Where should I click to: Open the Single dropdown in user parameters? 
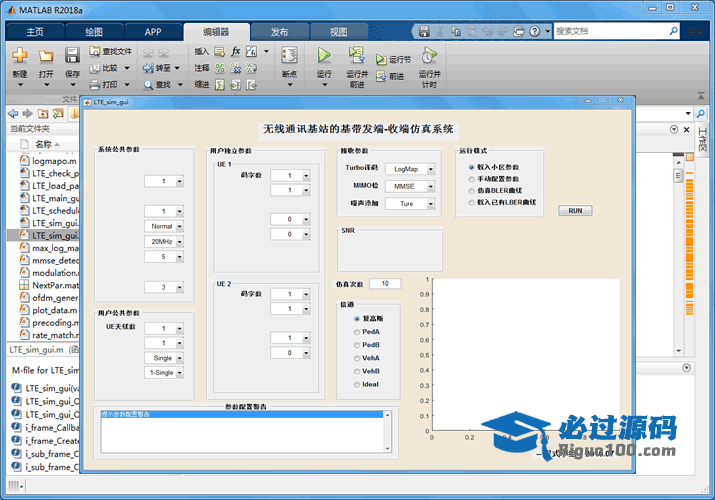click(x=164, y=358)
